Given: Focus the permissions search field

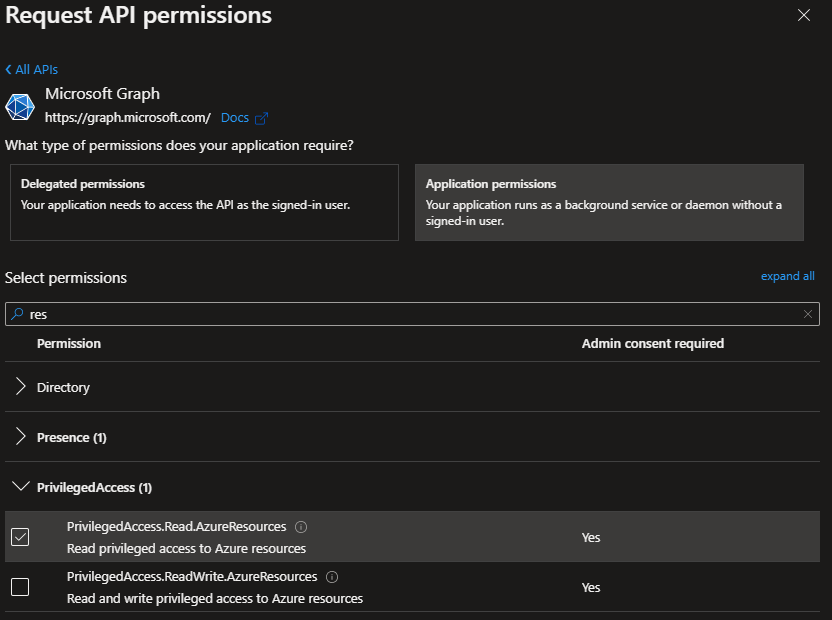Looking at the screenshot, I should pyautogui.click(x=412, y=314).
